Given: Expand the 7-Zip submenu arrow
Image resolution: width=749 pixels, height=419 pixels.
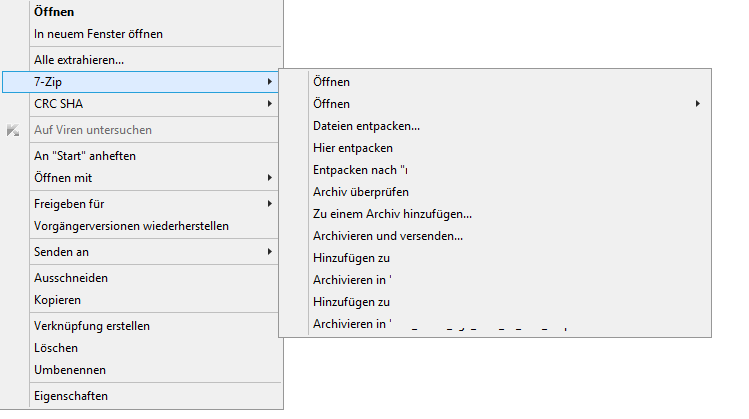Looking at the screenshot, I should click(x=270, y=81).
